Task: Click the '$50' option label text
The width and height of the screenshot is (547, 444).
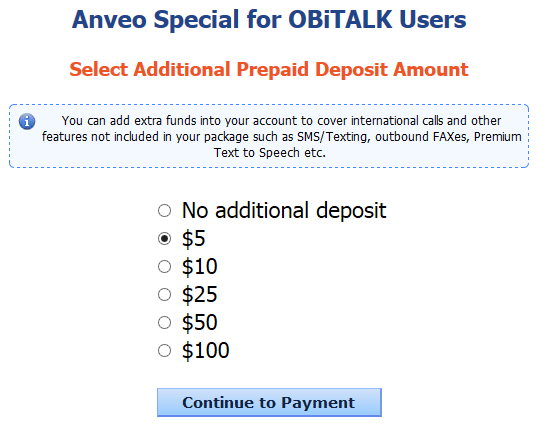Action: pos(200,323)
